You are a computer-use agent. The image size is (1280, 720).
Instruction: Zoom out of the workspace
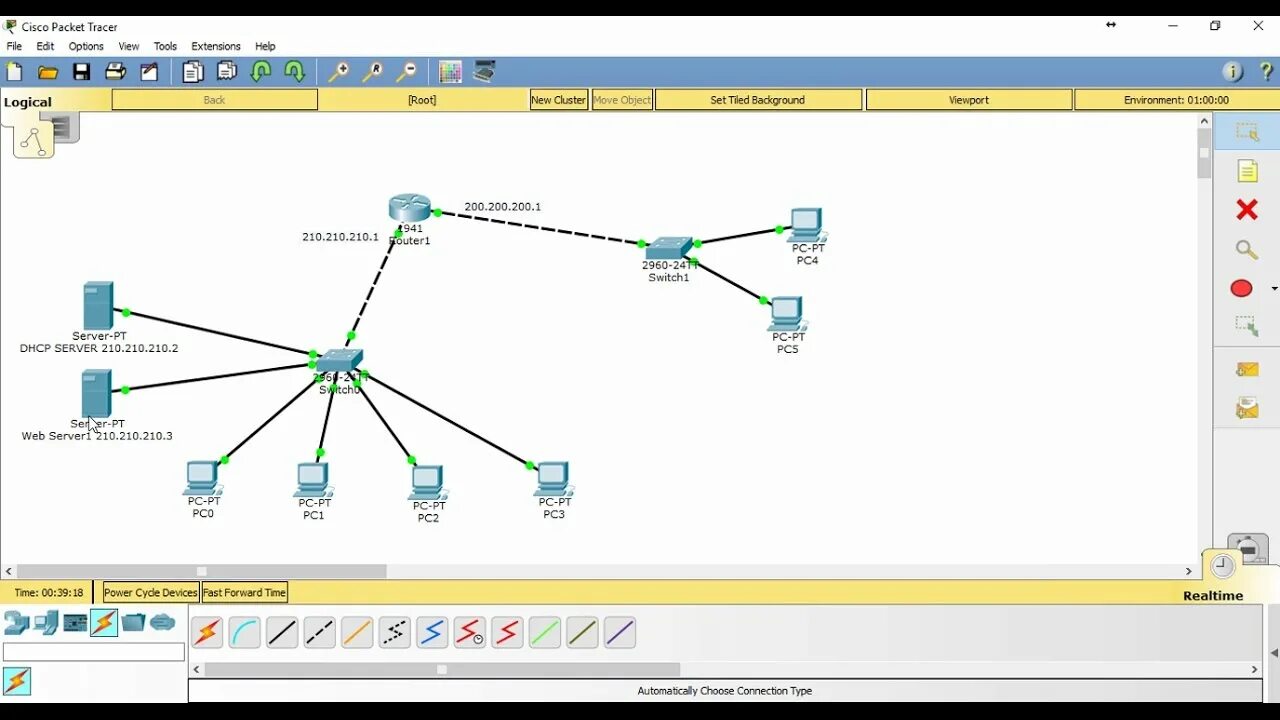coord(407,72)
